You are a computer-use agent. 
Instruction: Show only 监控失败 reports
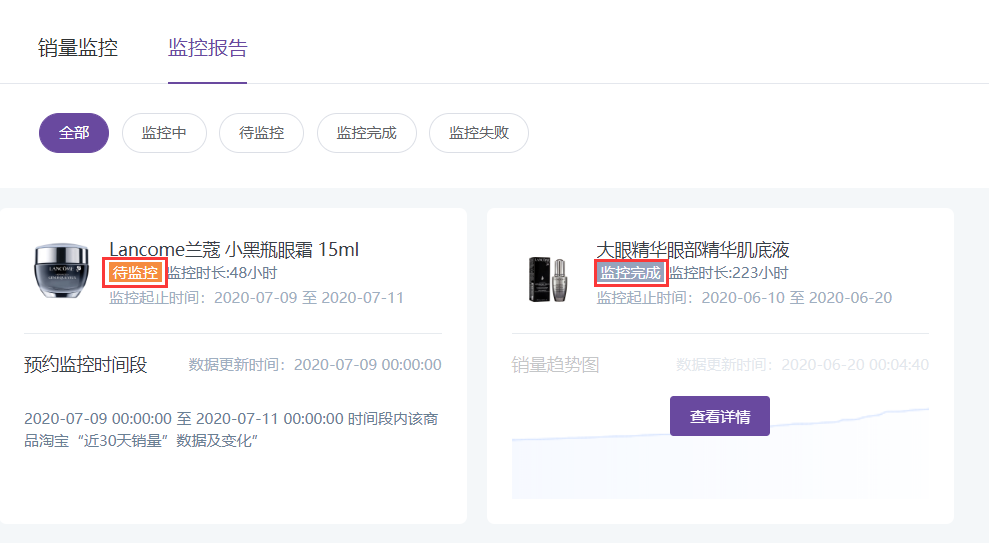(479, 132)
